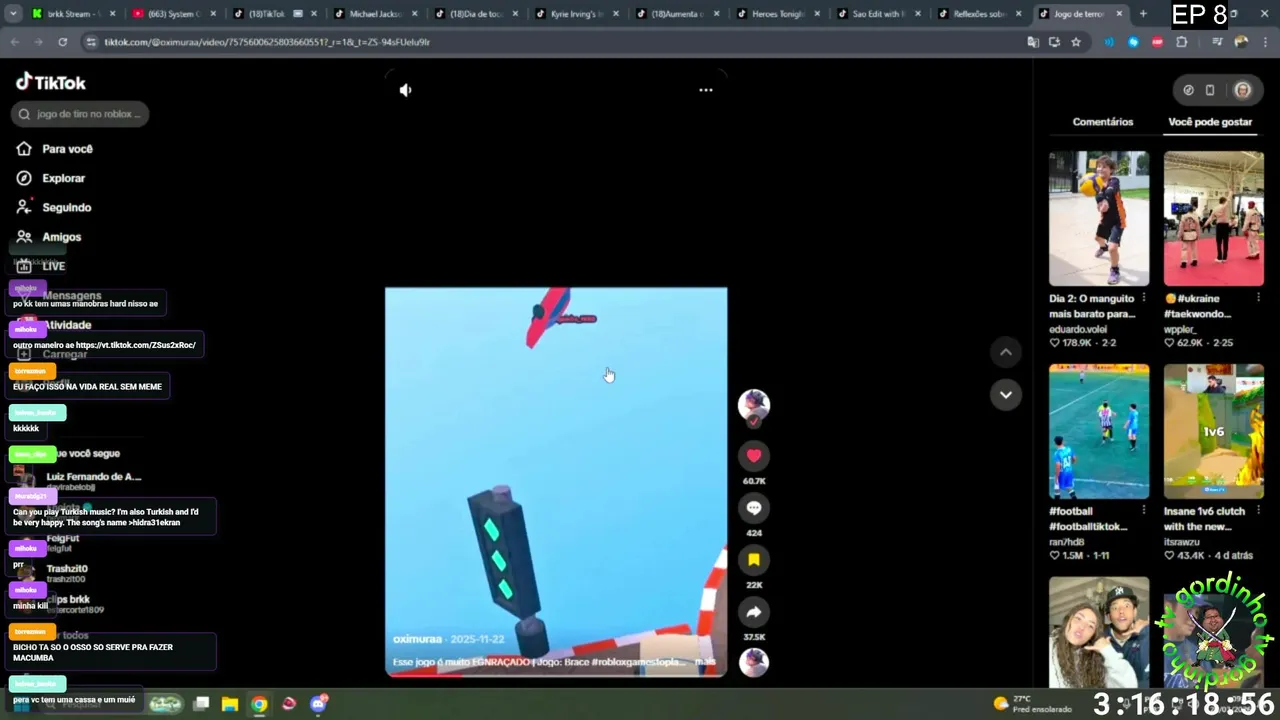This screenshot has width=1280, height=720.
Task: Open a new browser tab
Action: (x=1143, y=14)
